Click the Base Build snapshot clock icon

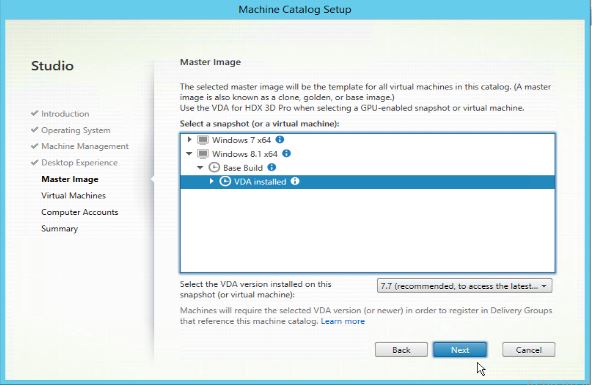[214, 168]
